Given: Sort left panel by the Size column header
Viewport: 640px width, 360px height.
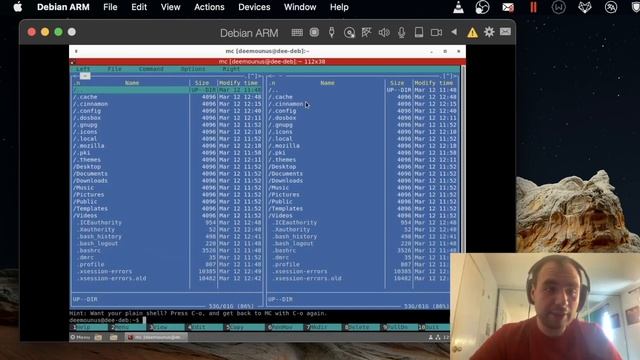Looking at the screenshot, I should tap(202, 83).
